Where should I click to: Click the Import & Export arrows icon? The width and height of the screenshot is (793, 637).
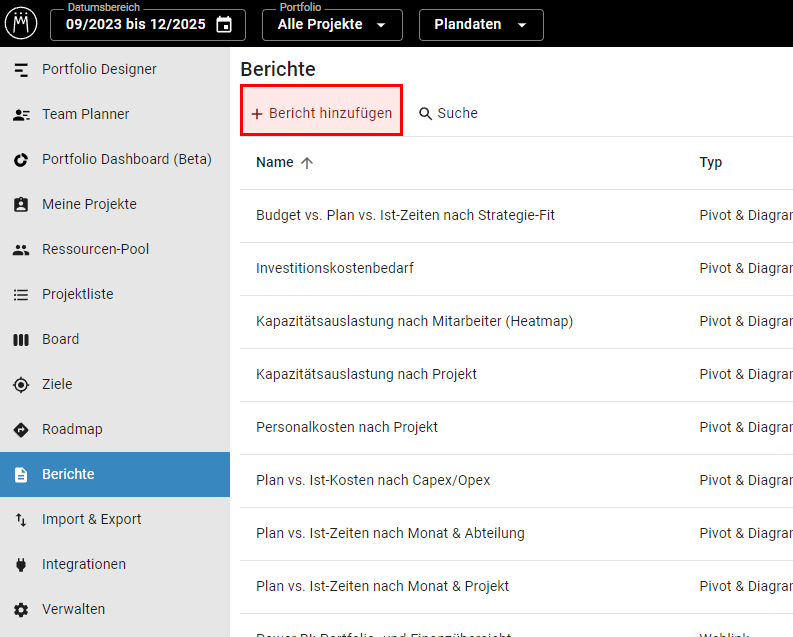(21, 520)
